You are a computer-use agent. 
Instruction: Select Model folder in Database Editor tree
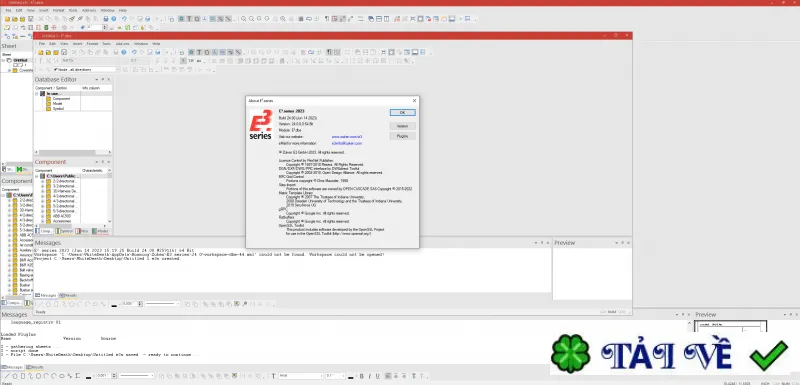click(57, 104)
